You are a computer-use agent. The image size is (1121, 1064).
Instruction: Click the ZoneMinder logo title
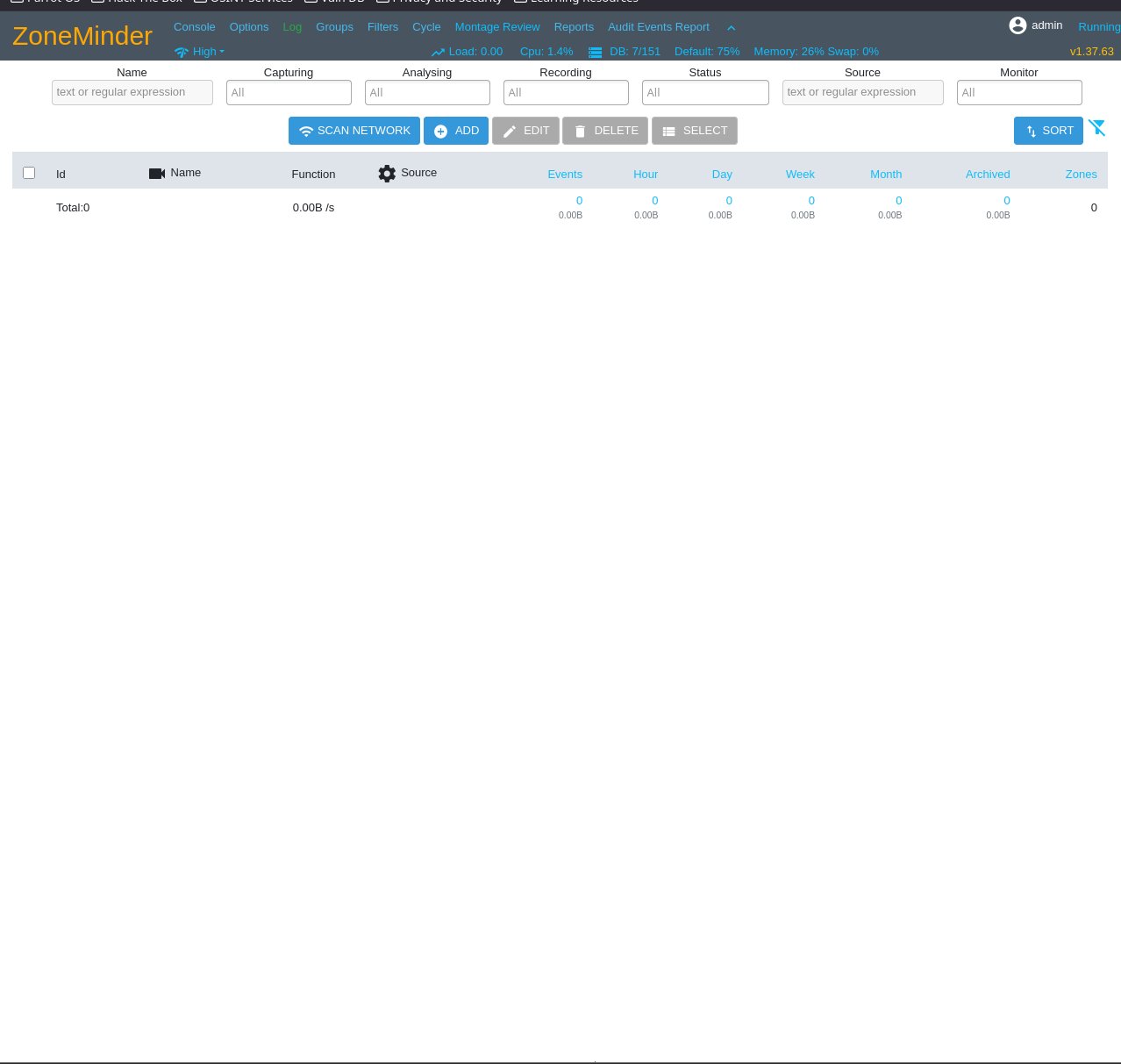pyautogui.click(x=82, y=36)
